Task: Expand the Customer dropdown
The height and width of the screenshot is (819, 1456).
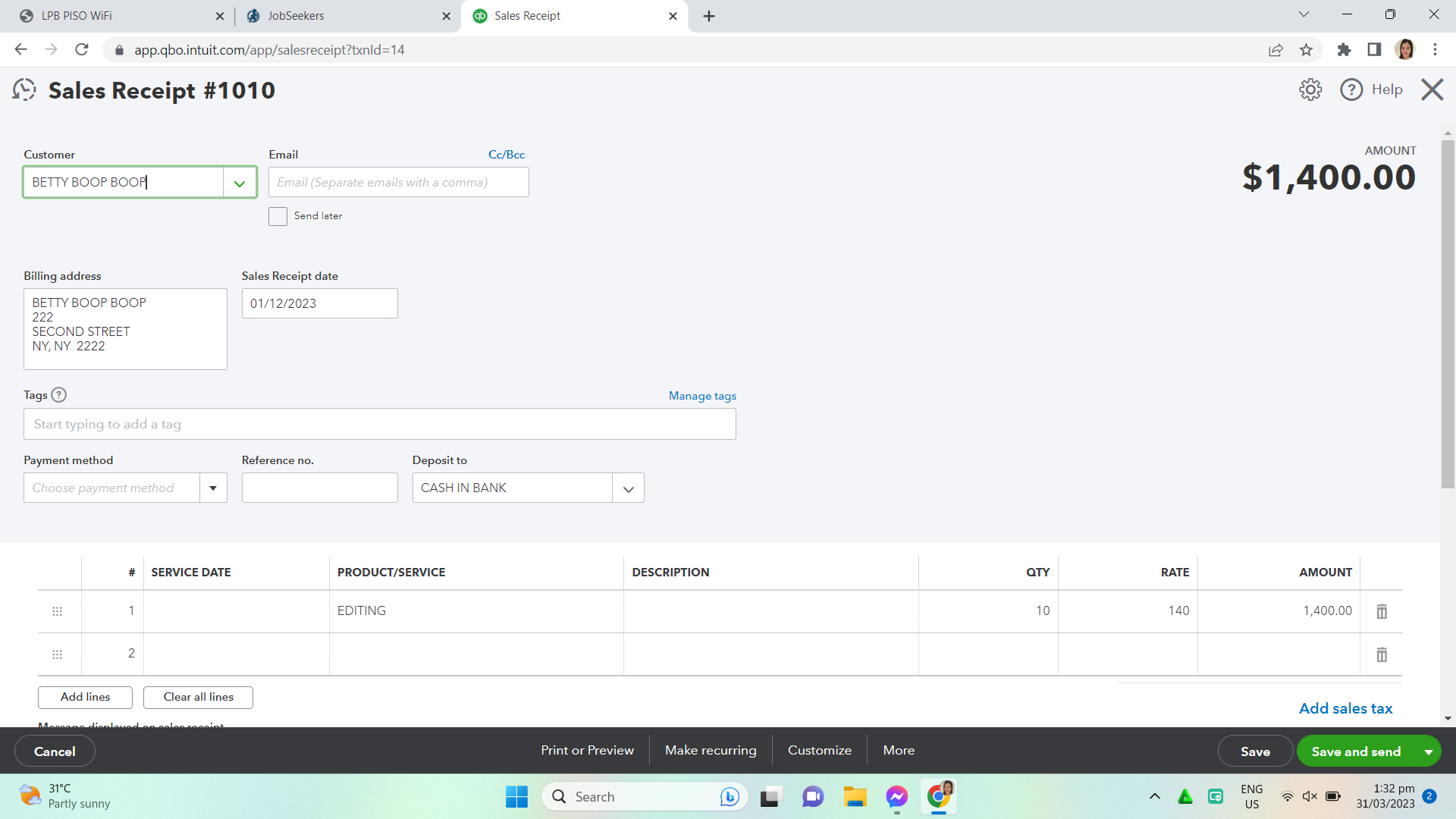Action: 240,183
